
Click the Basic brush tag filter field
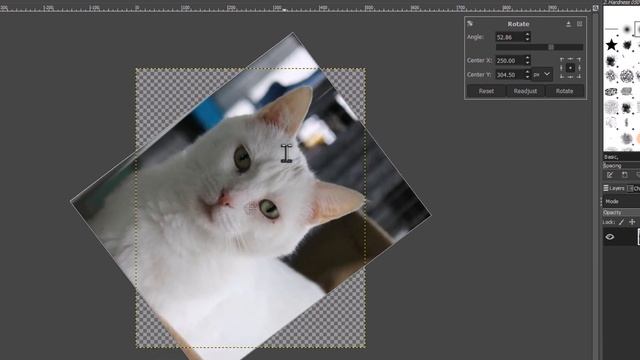(x=621, y=157)
